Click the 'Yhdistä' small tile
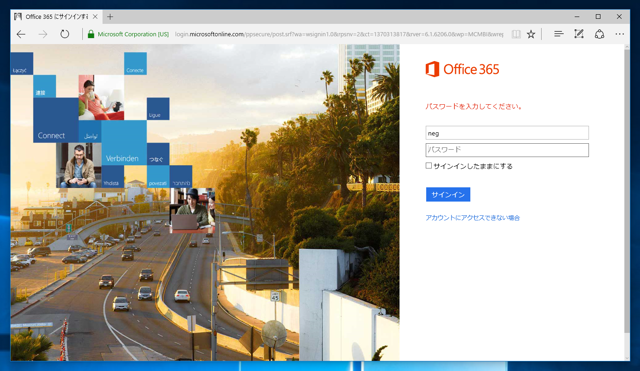This screenshot has height=371, width=640. pos(113,176)
